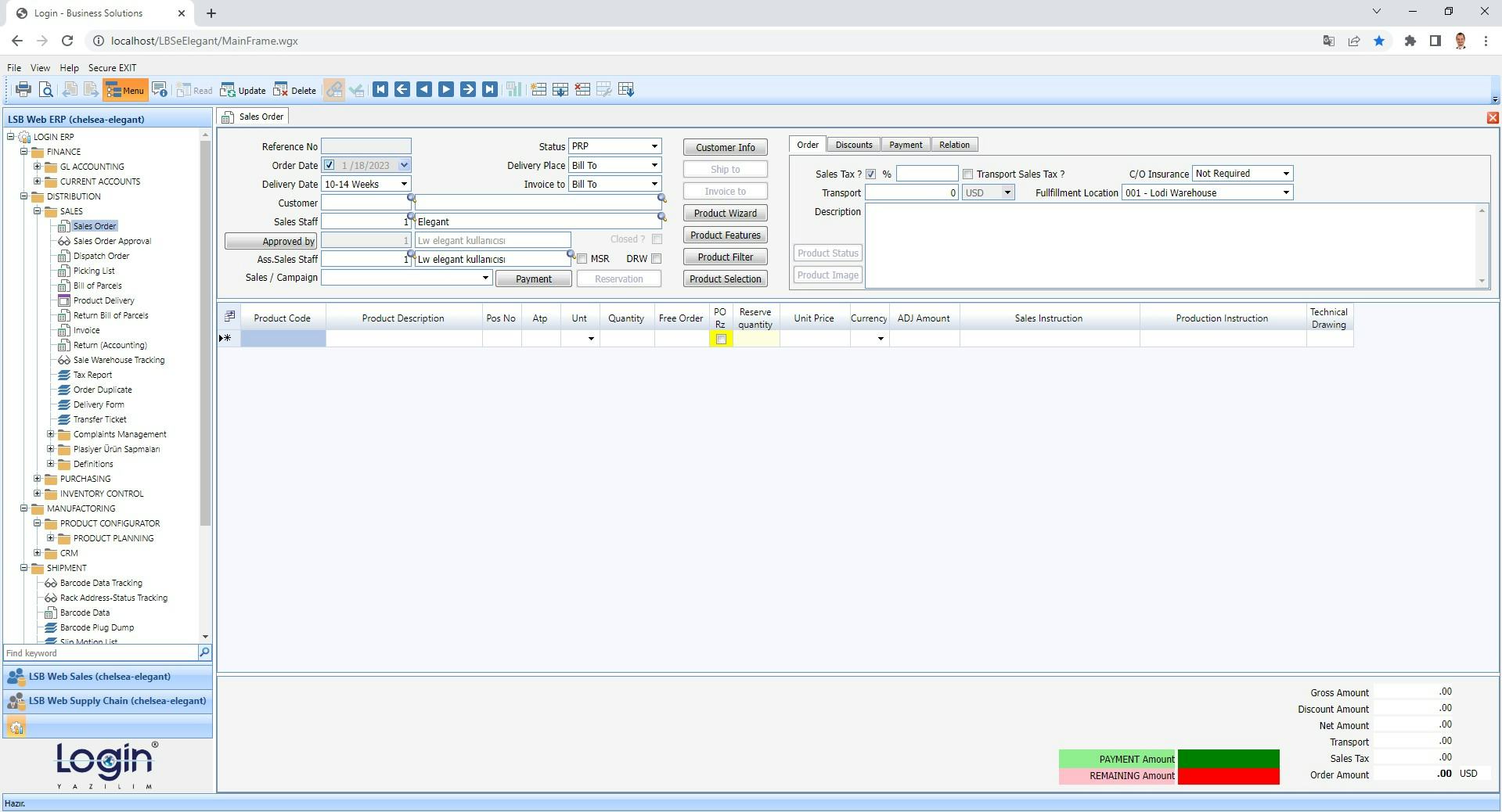The width and height of the screenshot is (1502, 812).
Task: Expand the SHIPMENT tree node
Action: (x=24, y=568)
